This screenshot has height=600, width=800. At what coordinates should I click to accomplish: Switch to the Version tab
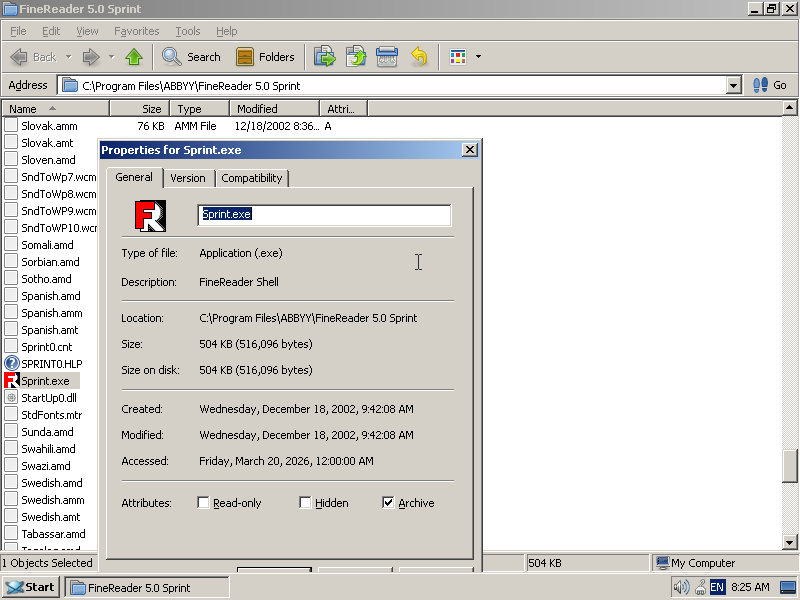tap(188, 178)
